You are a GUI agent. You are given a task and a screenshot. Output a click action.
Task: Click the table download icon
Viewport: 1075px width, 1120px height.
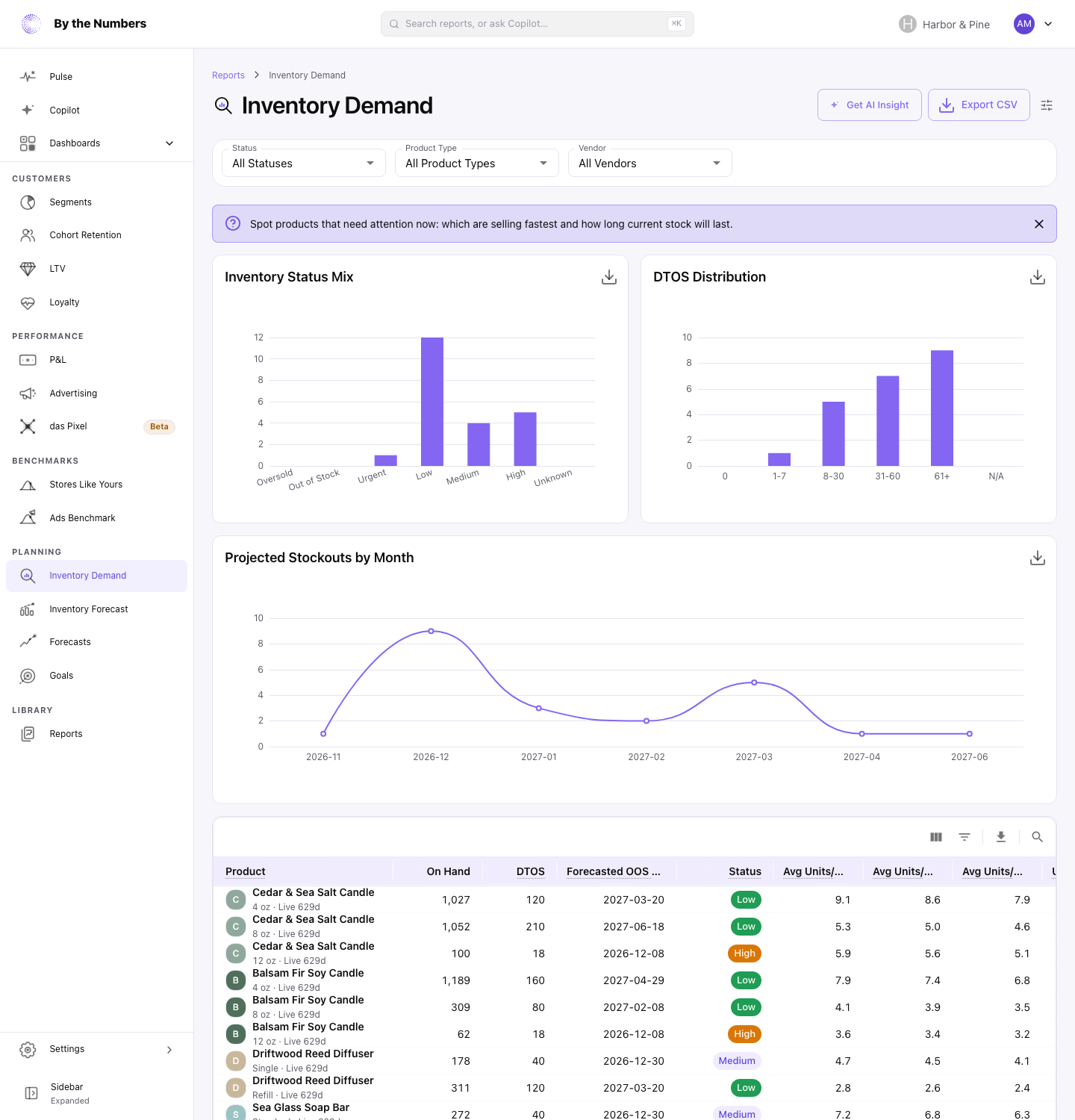1001,837
